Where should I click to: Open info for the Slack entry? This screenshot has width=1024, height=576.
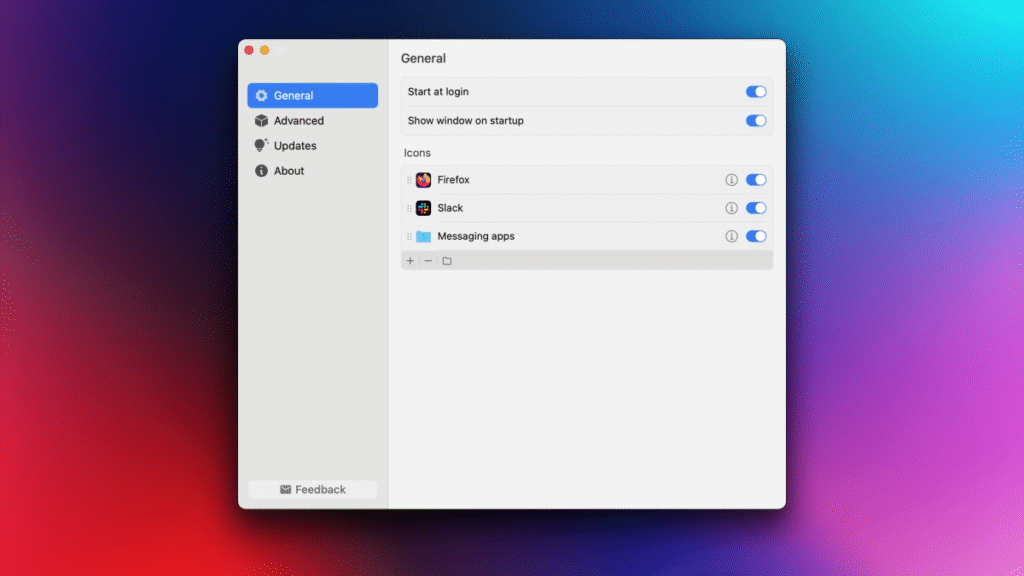(731, 208)
